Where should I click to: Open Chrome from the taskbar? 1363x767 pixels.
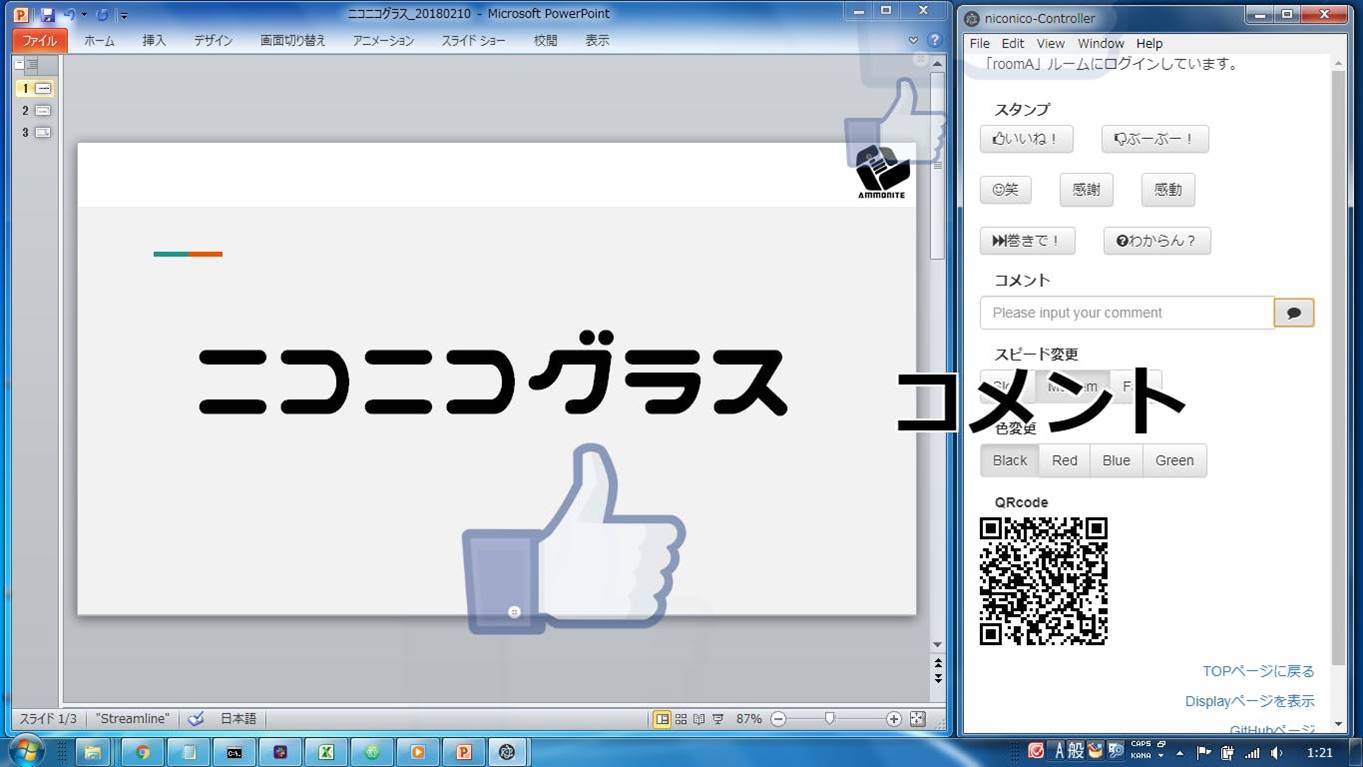142,752
